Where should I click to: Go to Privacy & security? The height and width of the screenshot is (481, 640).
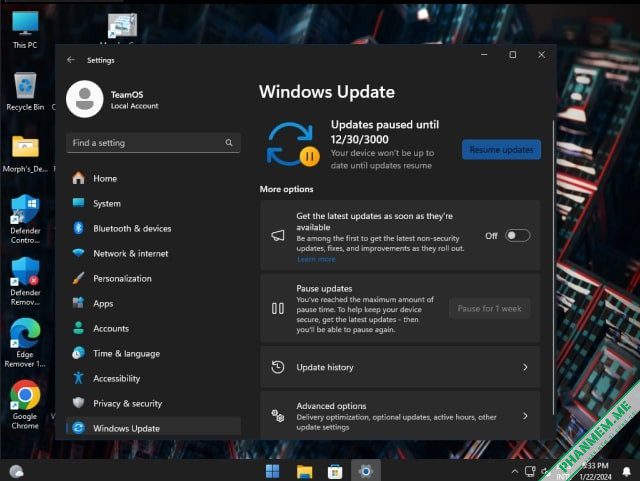click(x=153, y=403)
